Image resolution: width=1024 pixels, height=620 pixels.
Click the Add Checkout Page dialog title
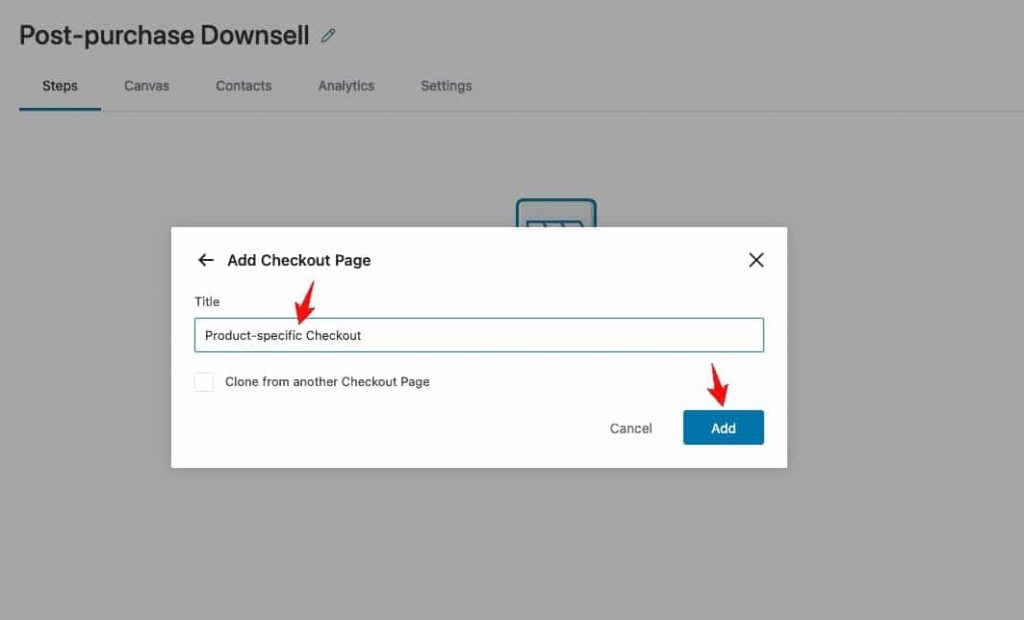pos(299,260)
